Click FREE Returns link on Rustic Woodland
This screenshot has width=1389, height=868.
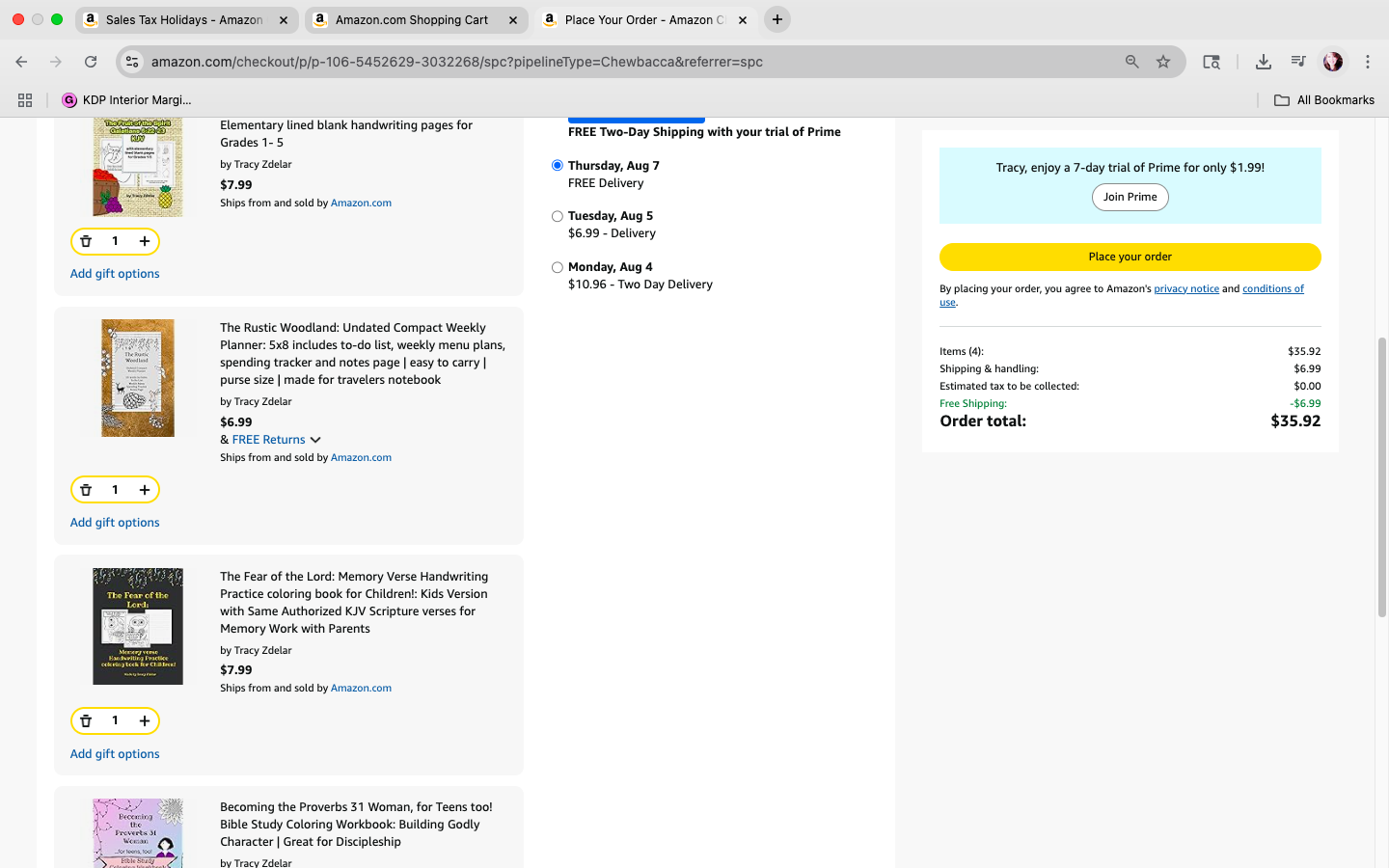[x=268, y=440]
